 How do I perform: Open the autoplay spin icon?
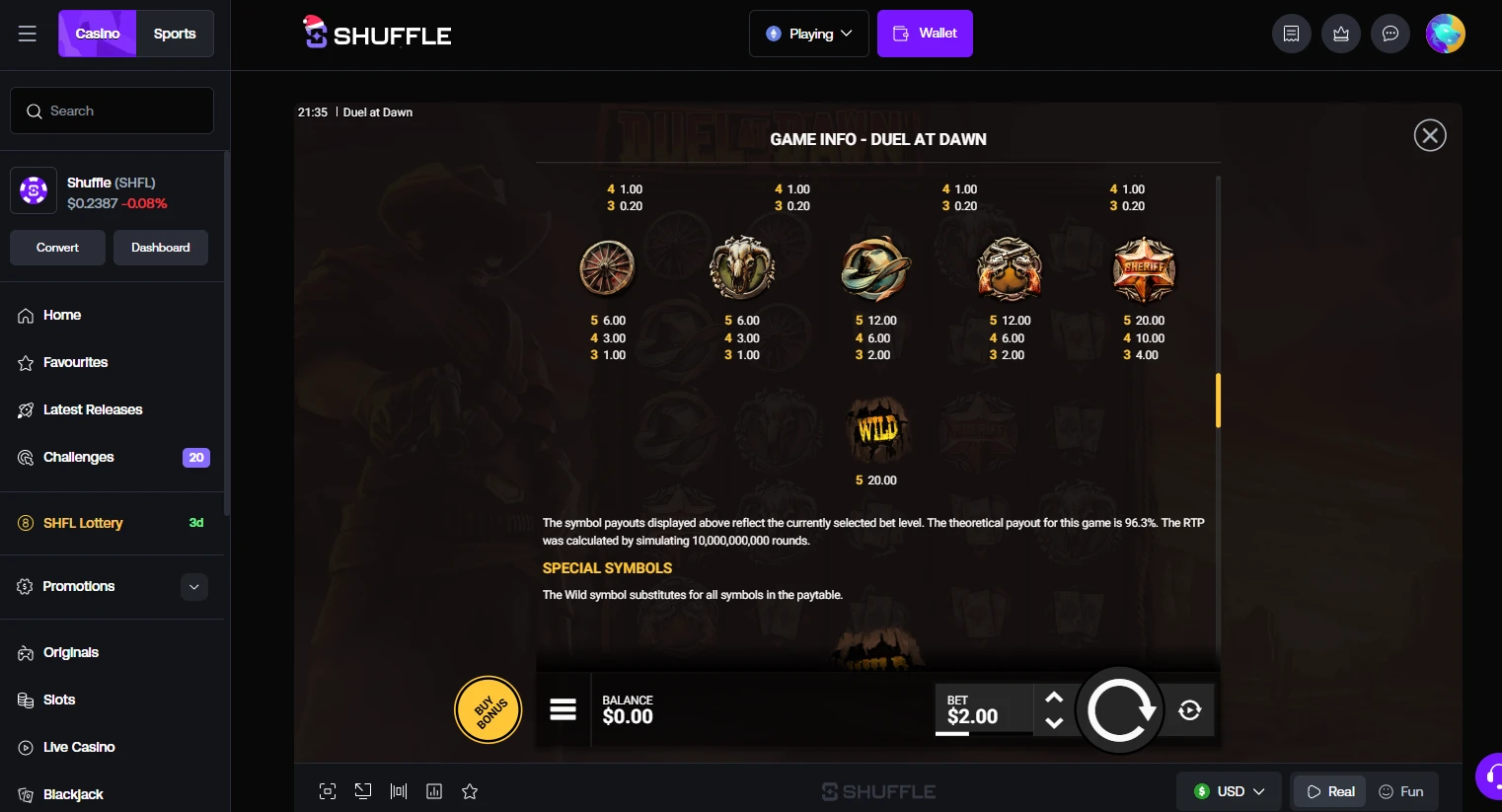[1189, 710]
